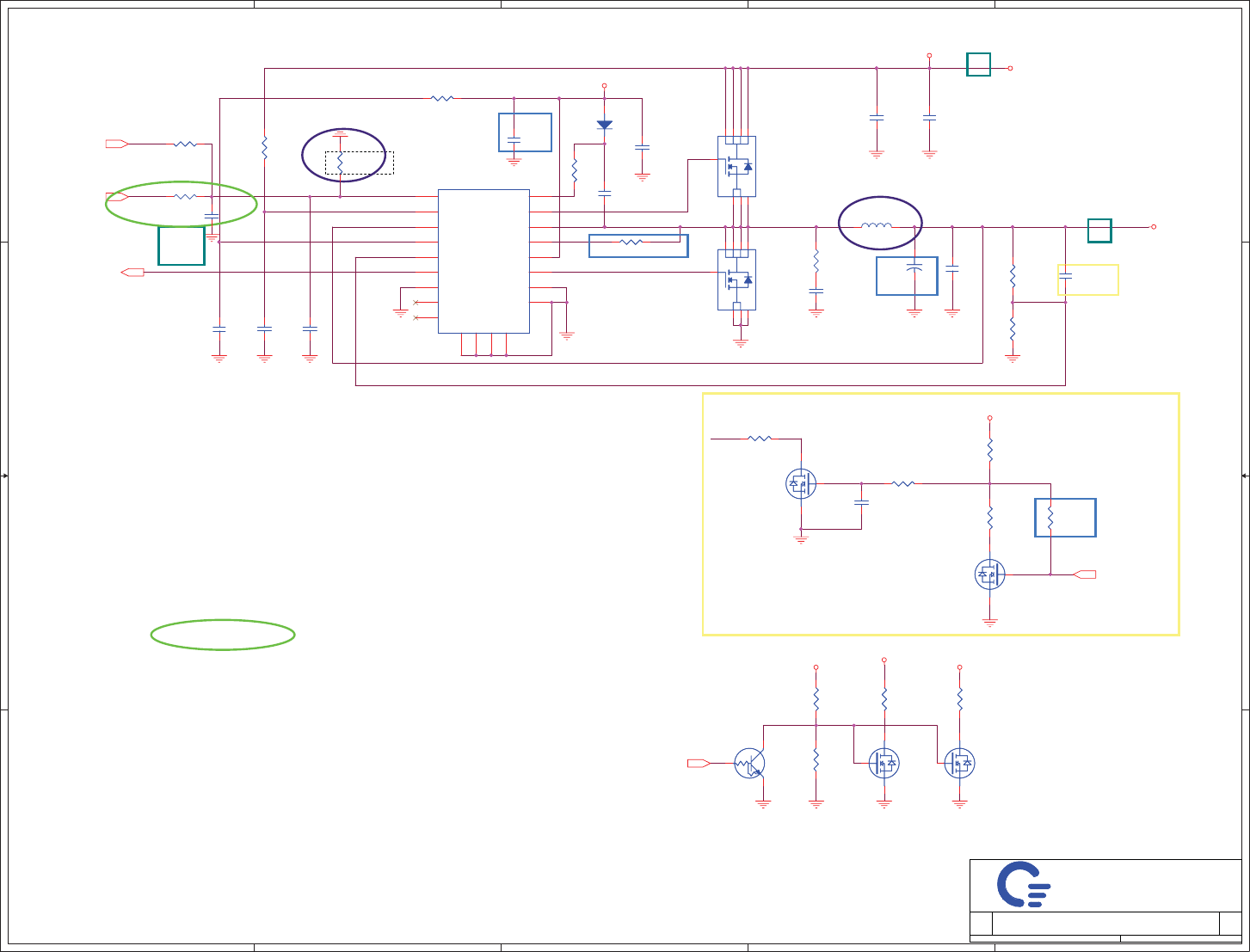Image resolution: width=1250 pixels, height=952 pixels.
Task: Select the series resistor on the second input port
Action: 185,197
